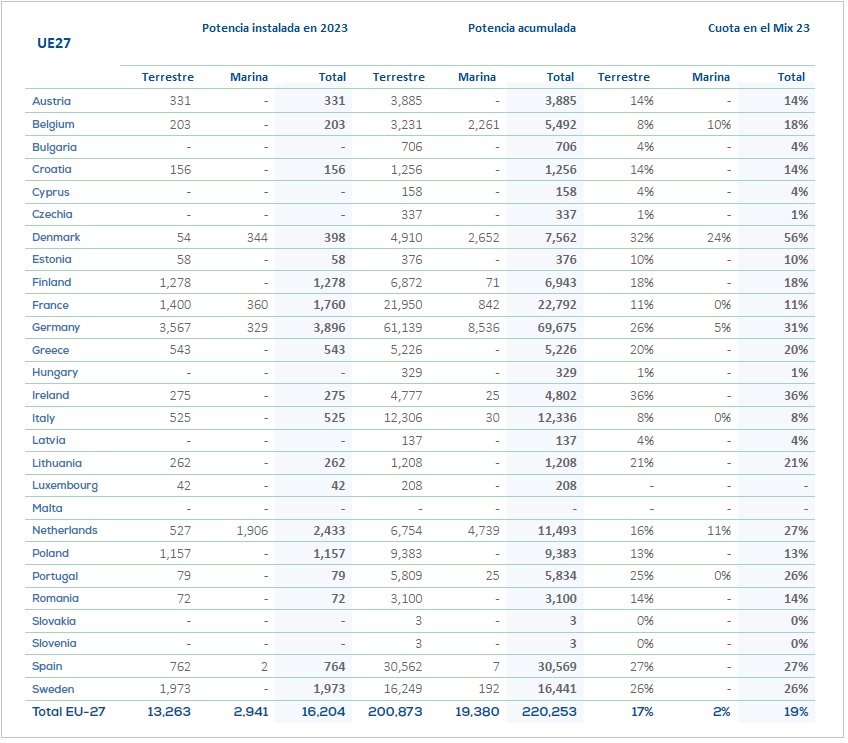848x743 pixels.
Task: Select the 16,204 total installed in 2023
Action: pos(321,712)
